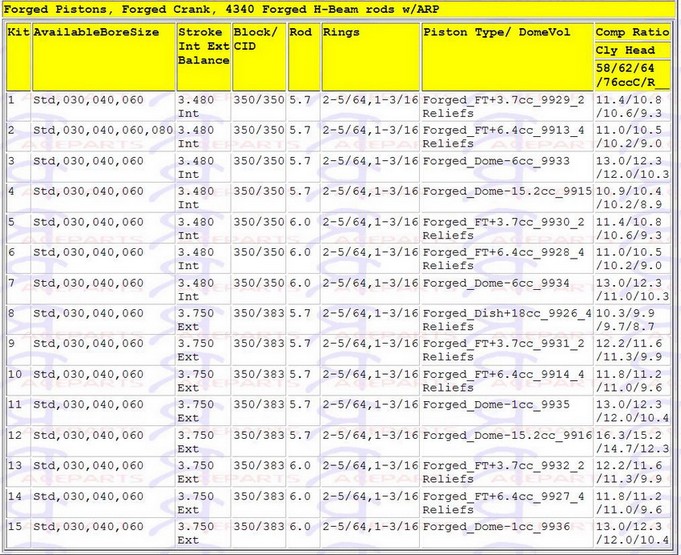Click kit number '1' cell
Viewport: 681px width, 555px height.
19,106
